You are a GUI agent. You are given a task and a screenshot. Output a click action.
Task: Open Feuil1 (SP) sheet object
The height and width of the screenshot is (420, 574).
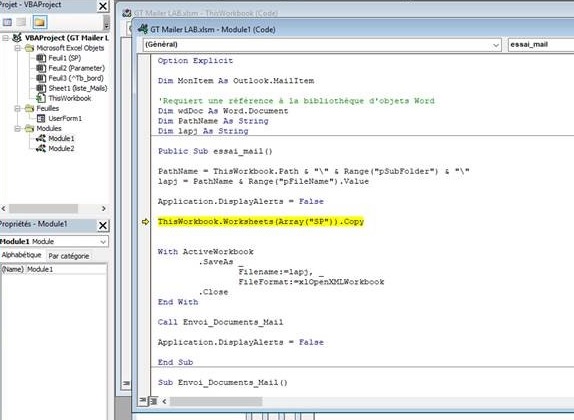64,58
